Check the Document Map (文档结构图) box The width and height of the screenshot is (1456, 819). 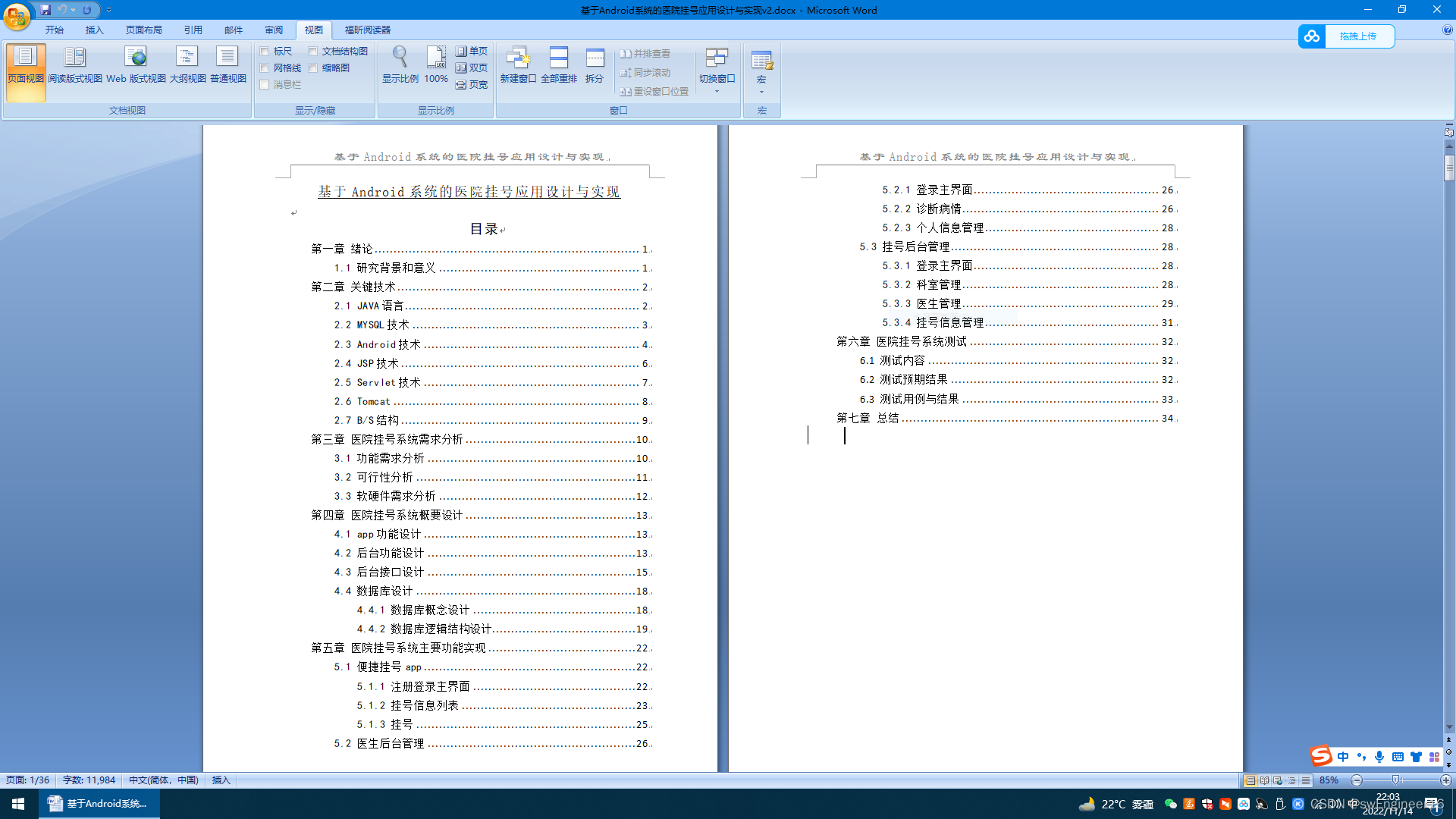[313, 52]
